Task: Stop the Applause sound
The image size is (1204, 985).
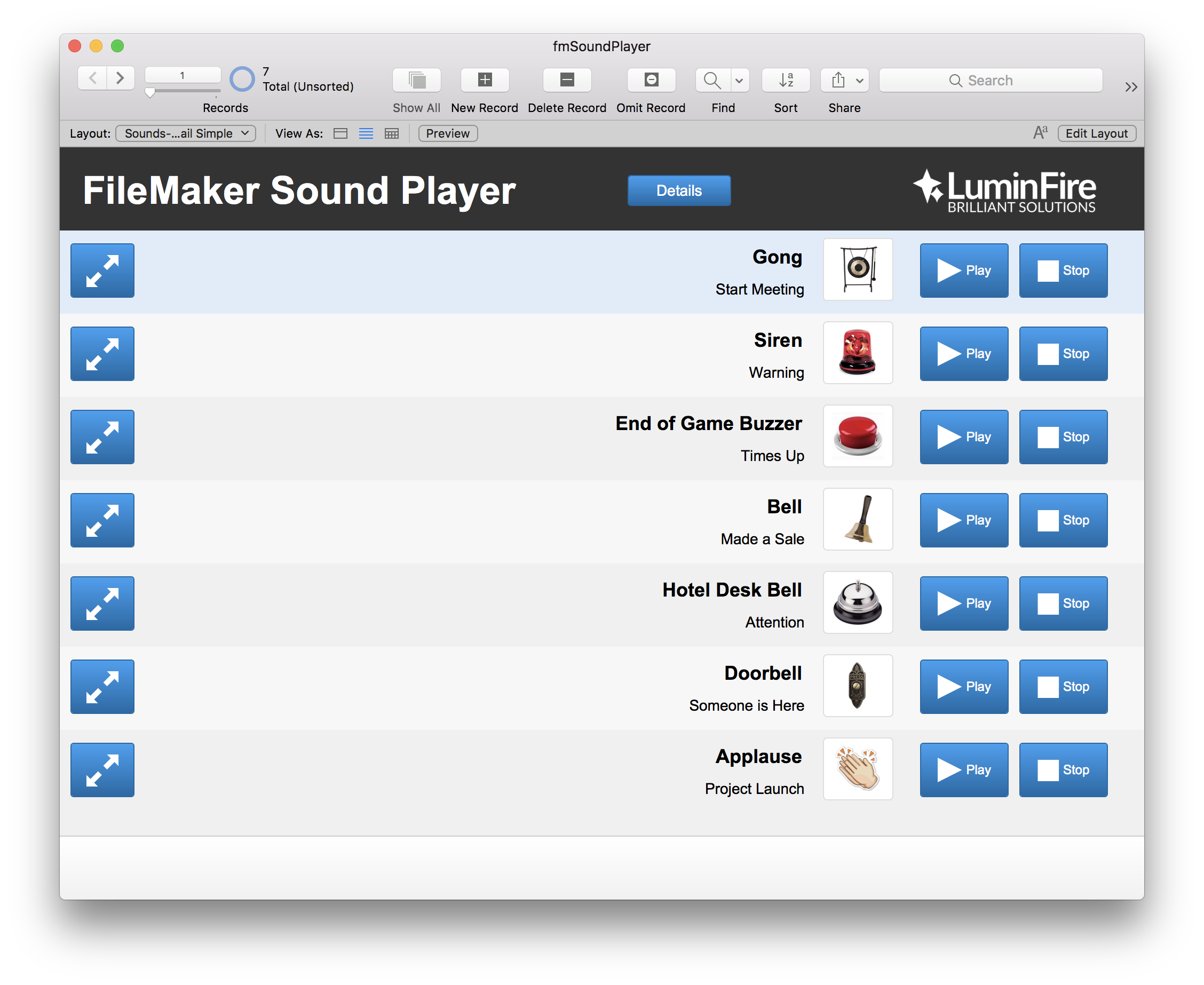Action: [x=1063, y=769]
